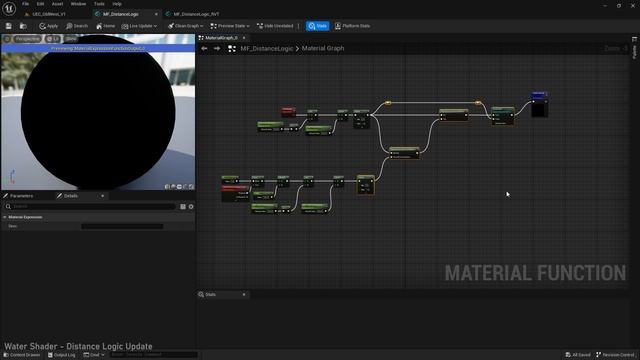This screenshot has height=360, width=640.
Task: Click the MF_DistanceLogic breadcrumb
Action: pyautogui.click(x=267, y=49)
